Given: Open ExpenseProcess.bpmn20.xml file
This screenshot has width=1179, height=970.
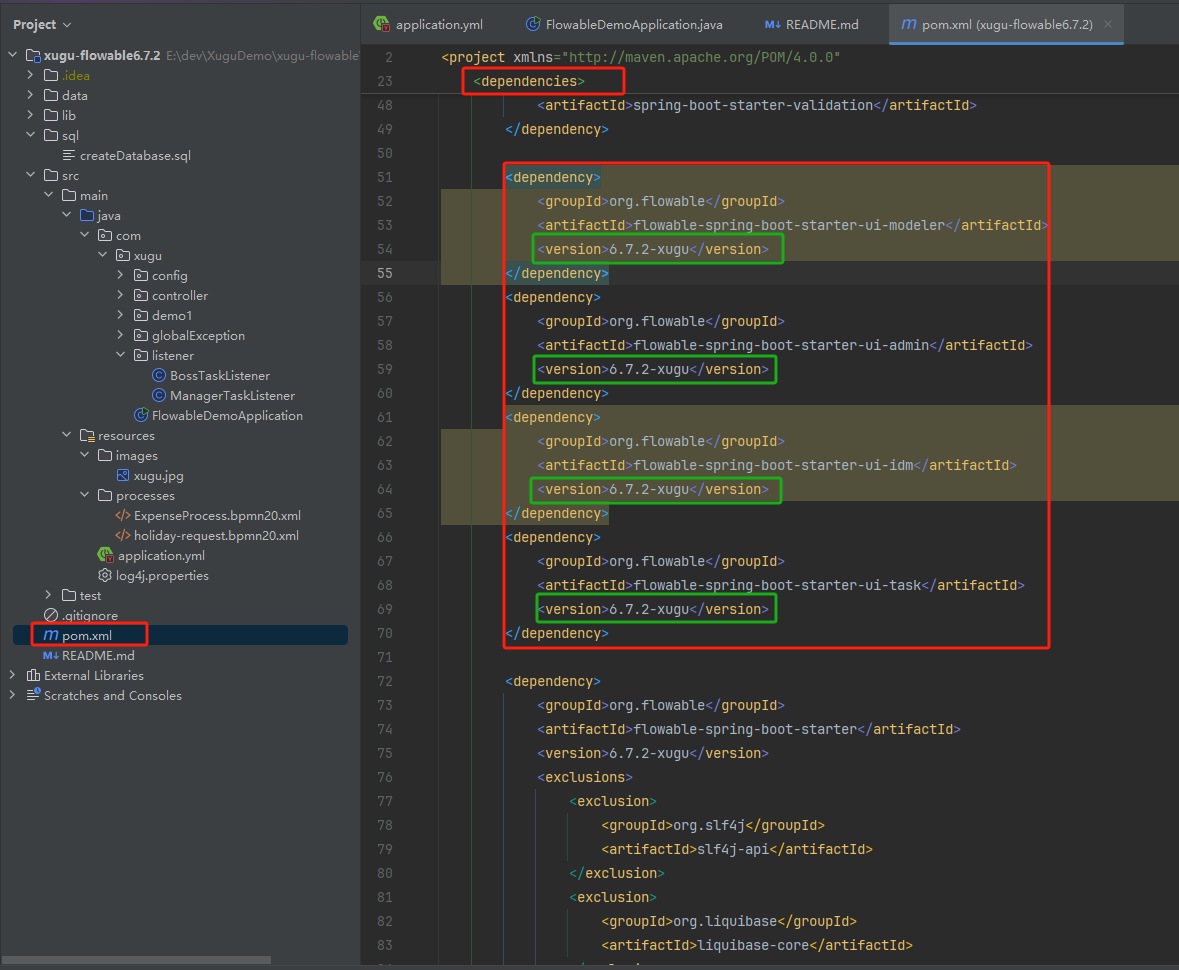Looking at the screenshot, I should (217, 516).
